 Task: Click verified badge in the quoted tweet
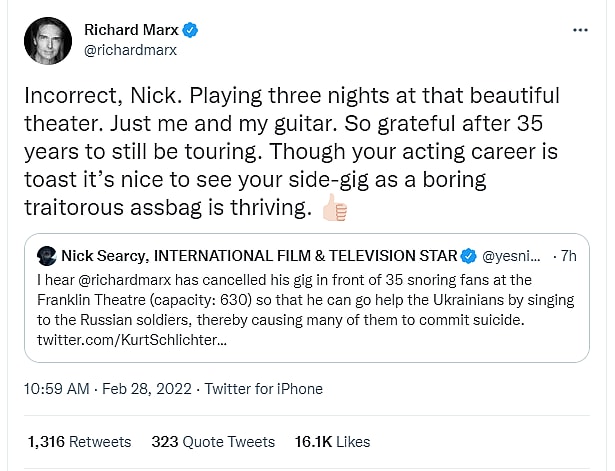pos(469,255)
